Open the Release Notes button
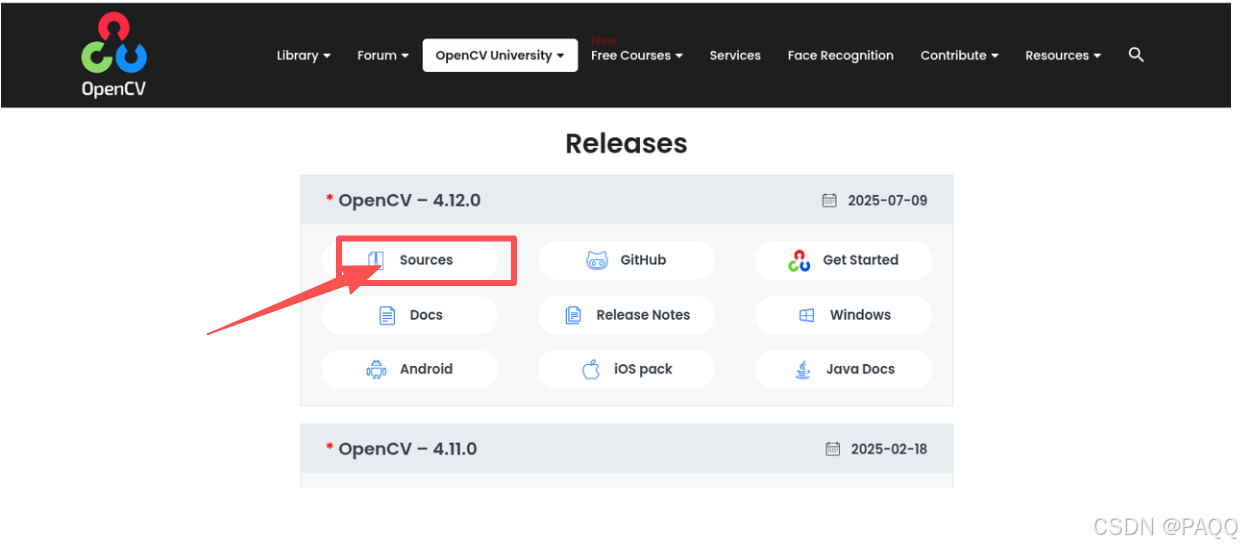 (x=626, y=315)
